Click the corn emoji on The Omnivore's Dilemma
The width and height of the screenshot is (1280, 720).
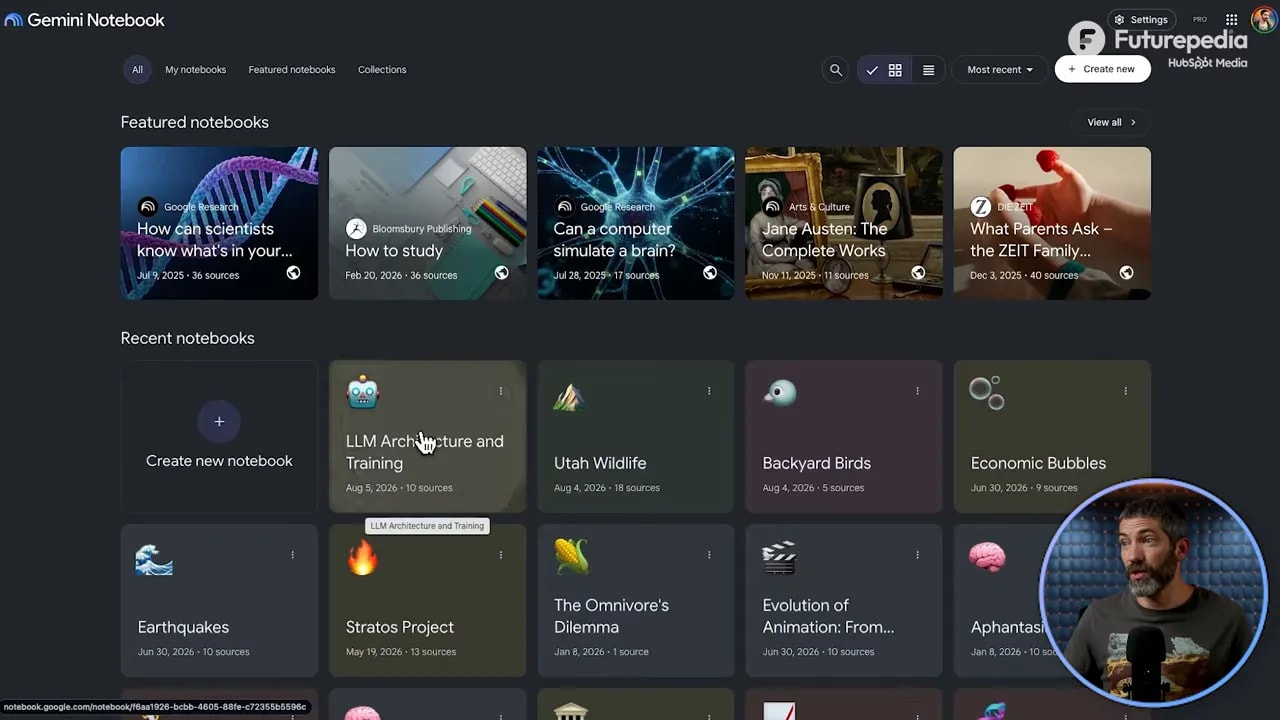pyautogui.click(x=571, y=557)
